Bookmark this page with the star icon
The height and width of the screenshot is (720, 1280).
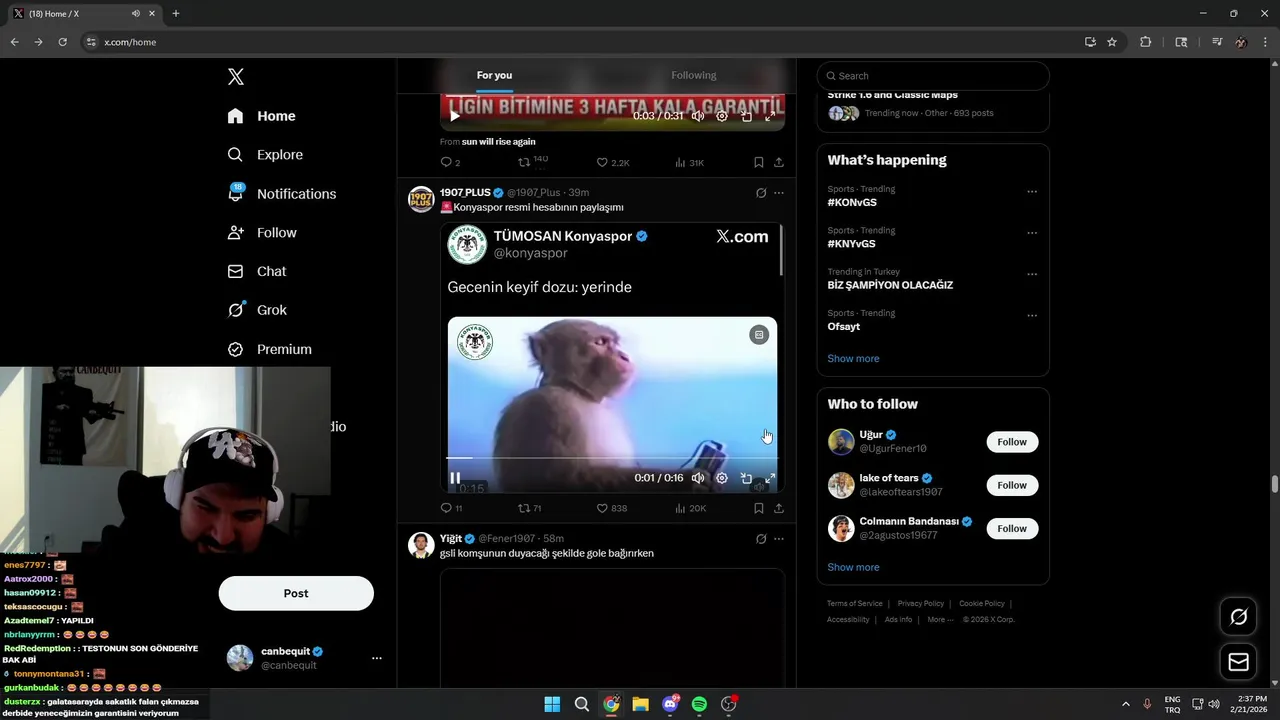point(1112,42)
